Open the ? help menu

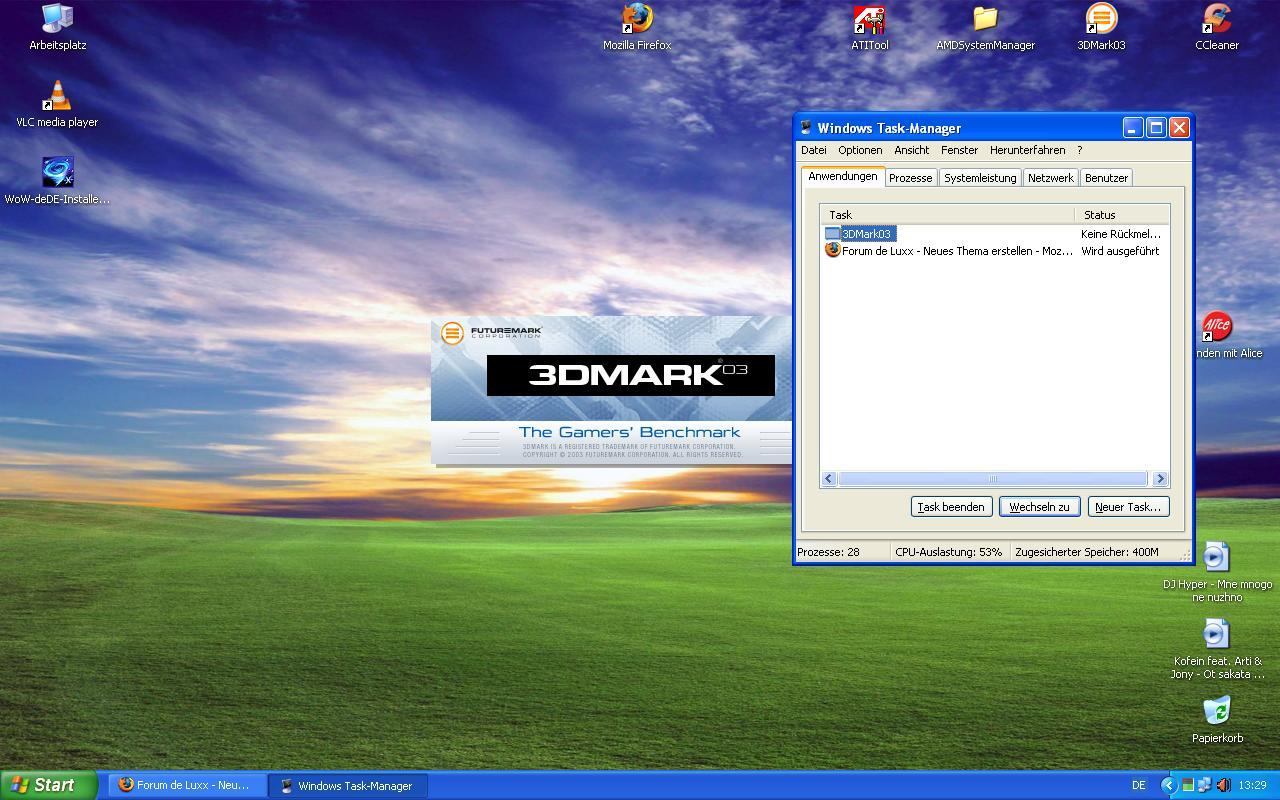1079,150
